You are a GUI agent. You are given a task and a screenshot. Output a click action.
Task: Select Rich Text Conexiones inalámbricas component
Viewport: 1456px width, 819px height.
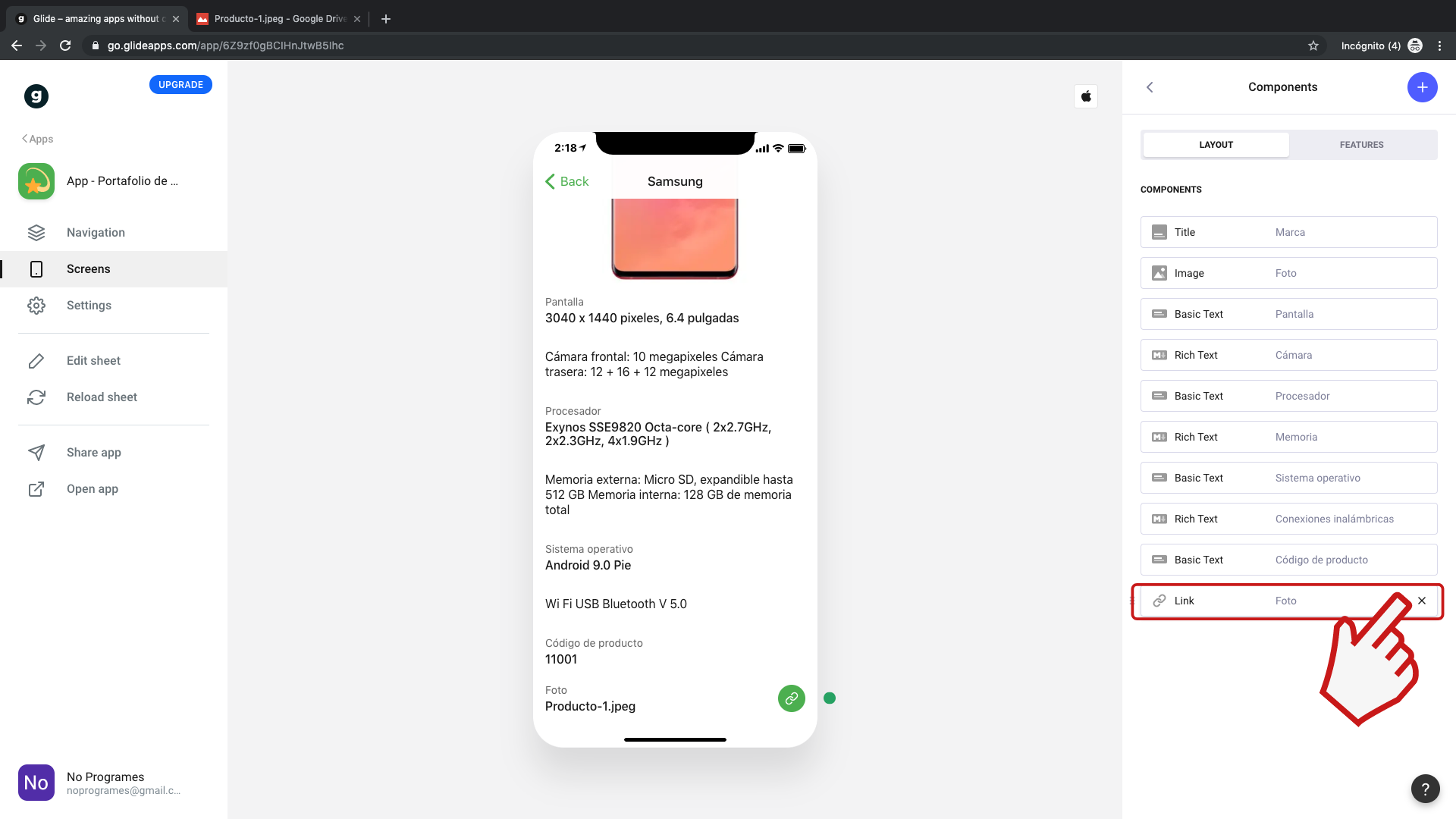tap(1288, 519)
